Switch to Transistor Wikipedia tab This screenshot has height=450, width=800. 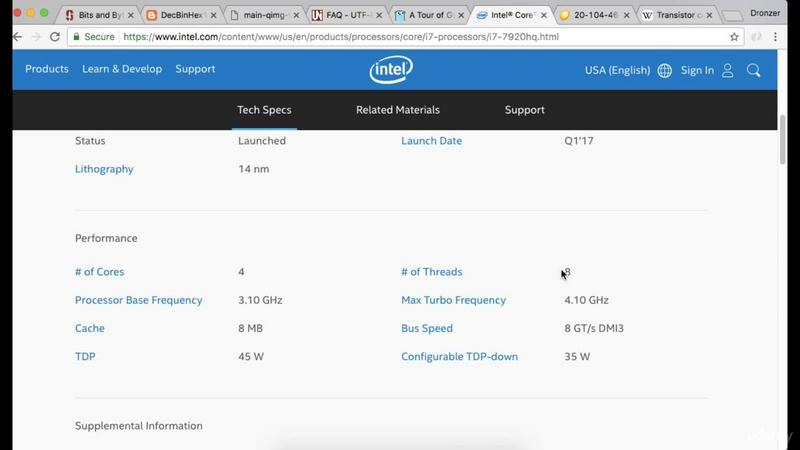click(676, 15)
